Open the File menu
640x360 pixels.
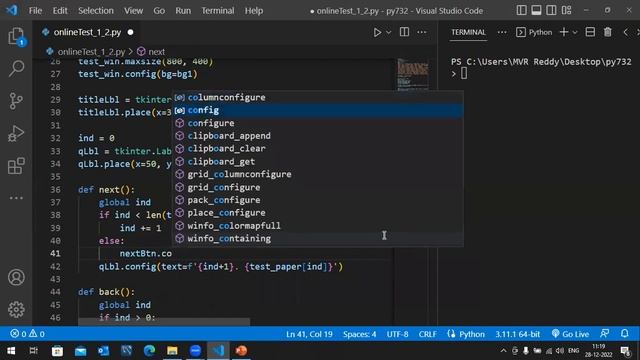pos(35,11)
